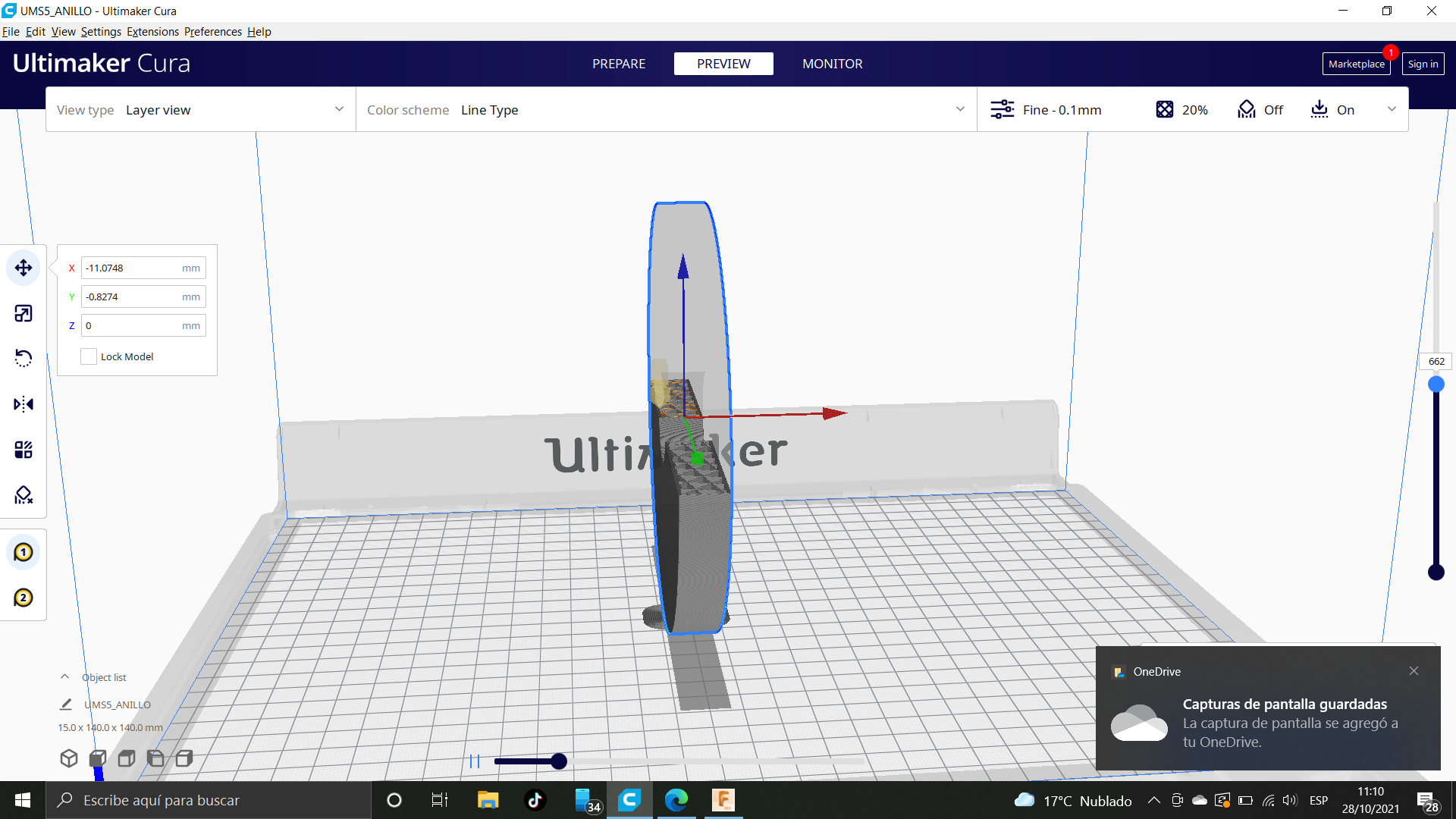Select the Move tool icon
This screenshot has width=1456, height=819.
point(24,268)
